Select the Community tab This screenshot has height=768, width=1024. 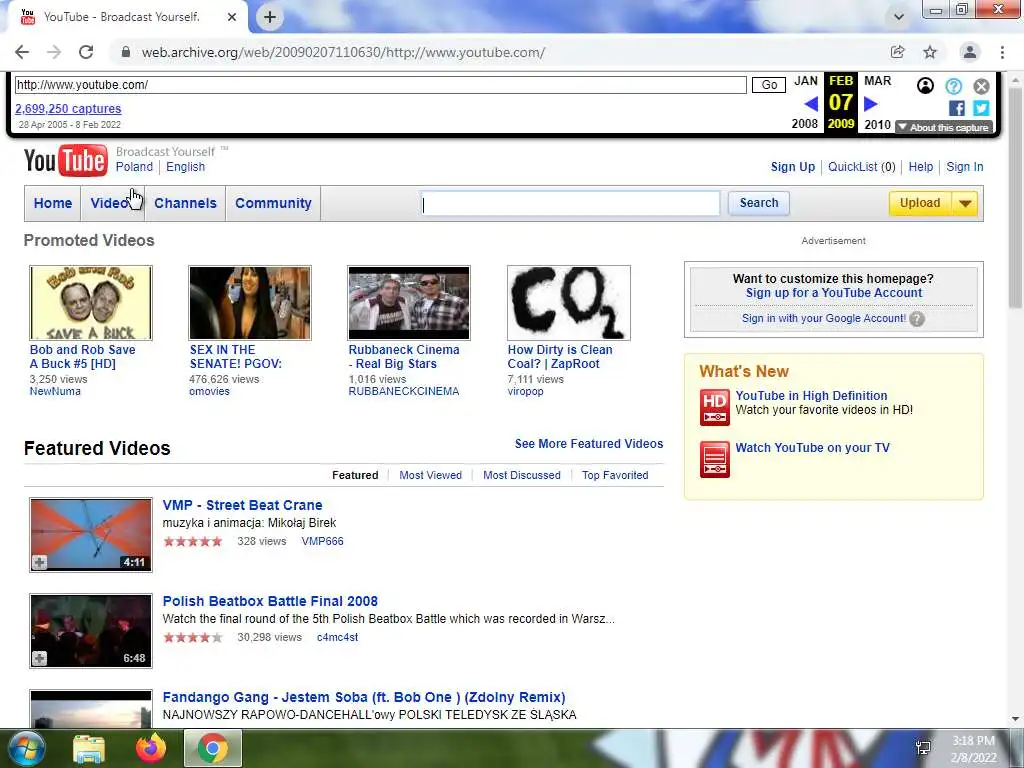click(273, 203)
